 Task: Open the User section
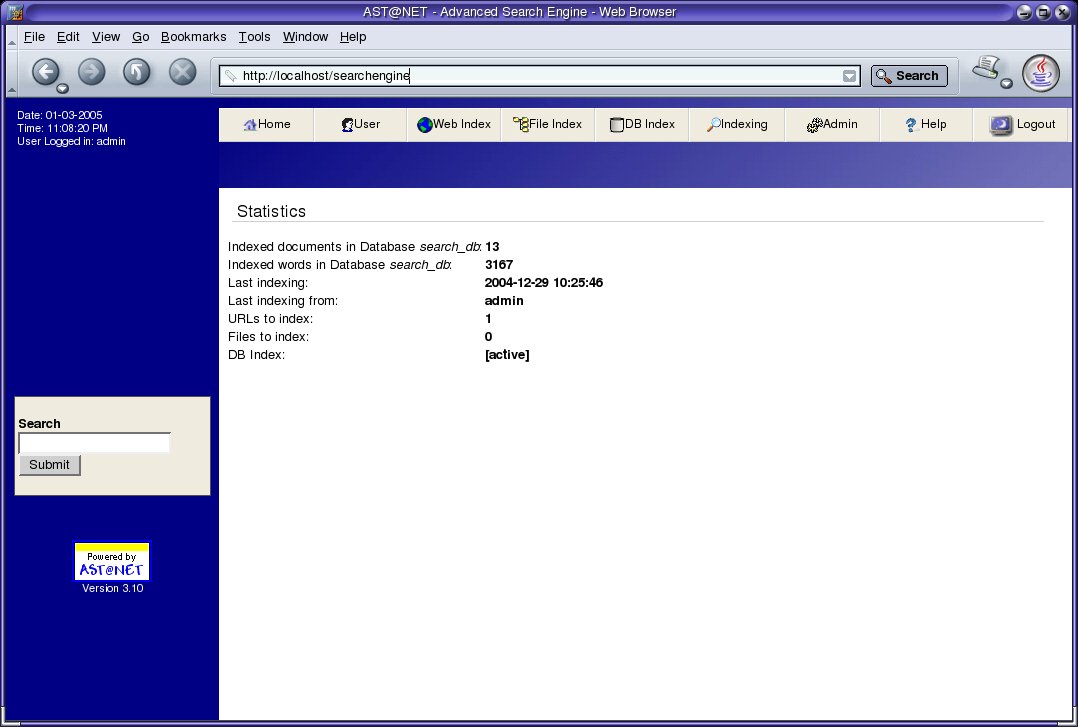(360, 124)
